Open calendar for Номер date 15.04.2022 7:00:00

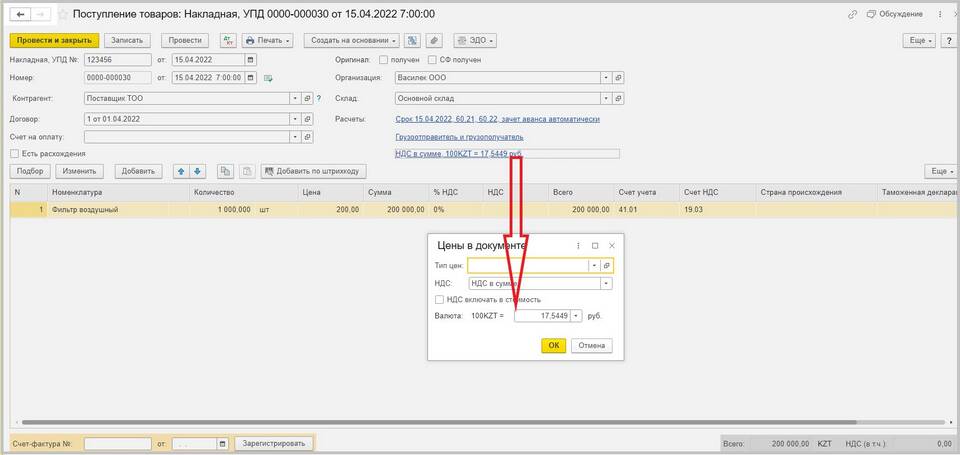250,78
